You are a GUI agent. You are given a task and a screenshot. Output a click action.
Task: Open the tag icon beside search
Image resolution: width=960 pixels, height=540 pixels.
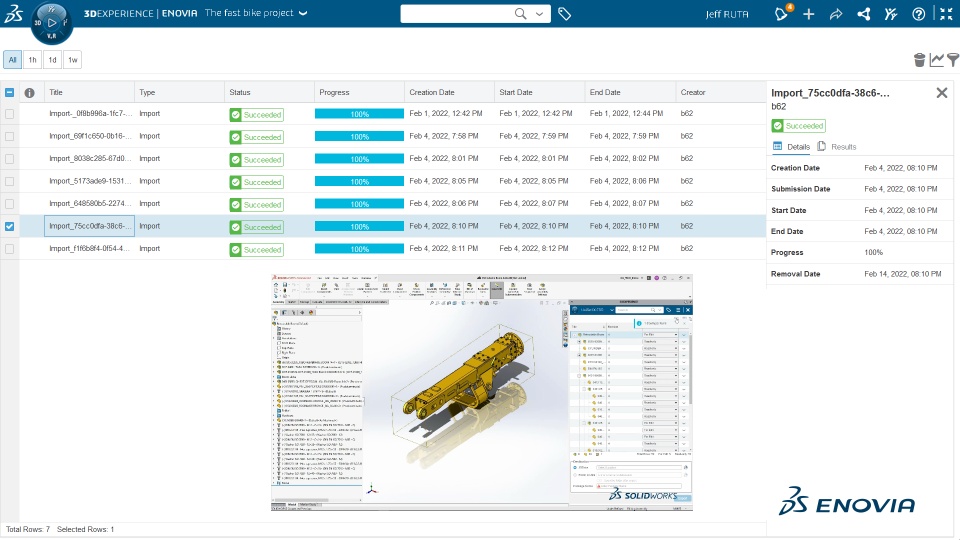click(564, 13)
